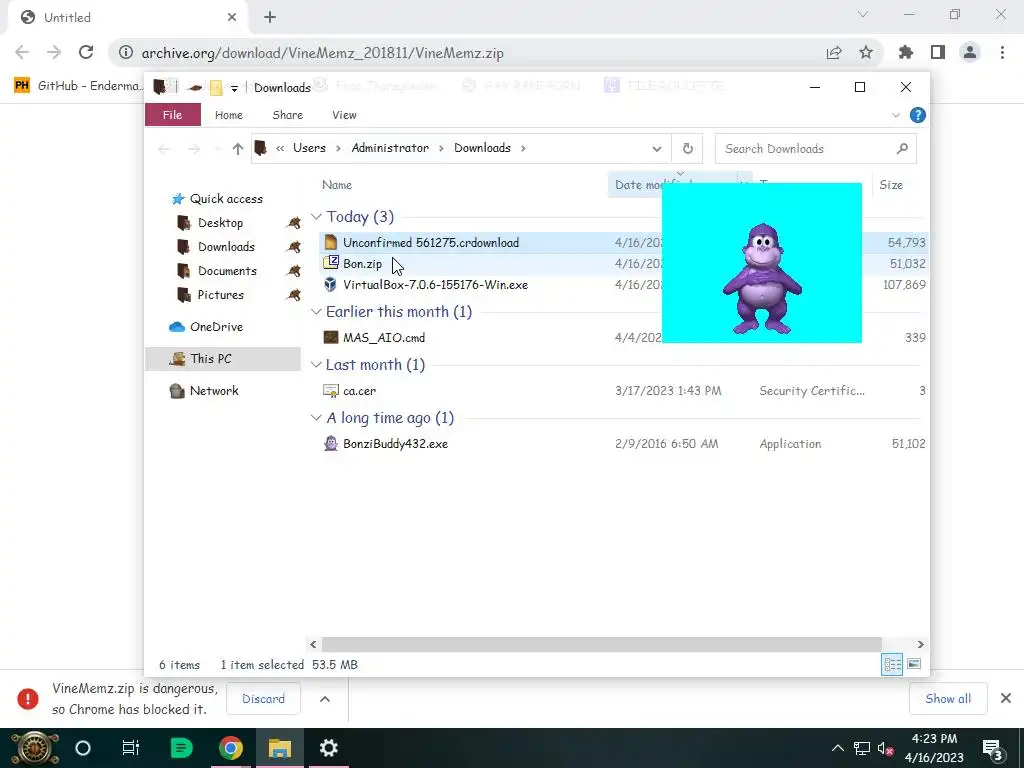Close the Chrome downloads bar
This screenshot has width=1024, height=768.
pyautogui.click(x=1006, y=699)
